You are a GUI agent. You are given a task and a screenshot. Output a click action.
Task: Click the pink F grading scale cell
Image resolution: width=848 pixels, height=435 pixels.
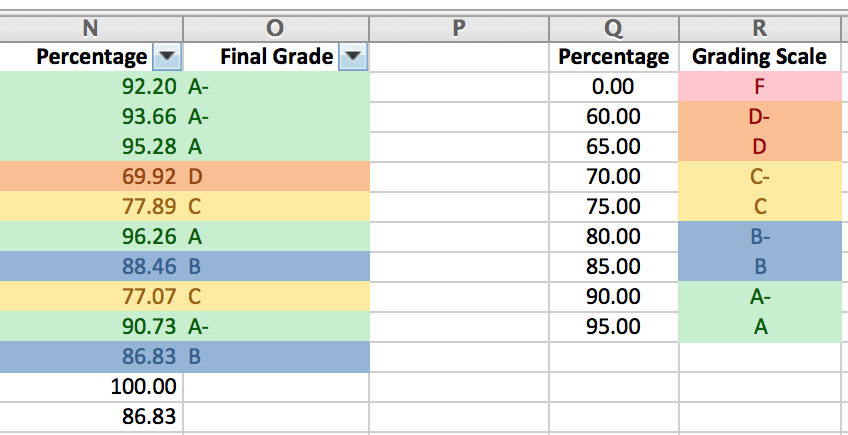pos(759,87)
